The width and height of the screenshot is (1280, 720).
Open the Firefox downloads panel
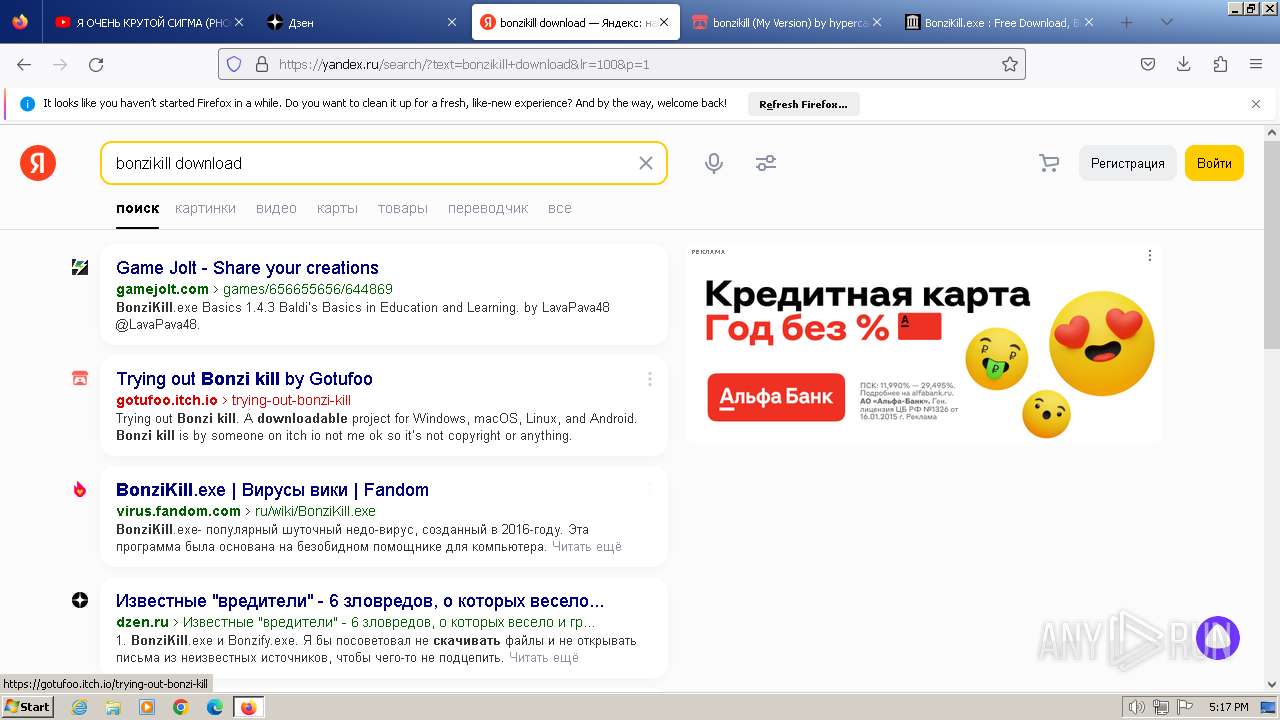pos(1183,64)
